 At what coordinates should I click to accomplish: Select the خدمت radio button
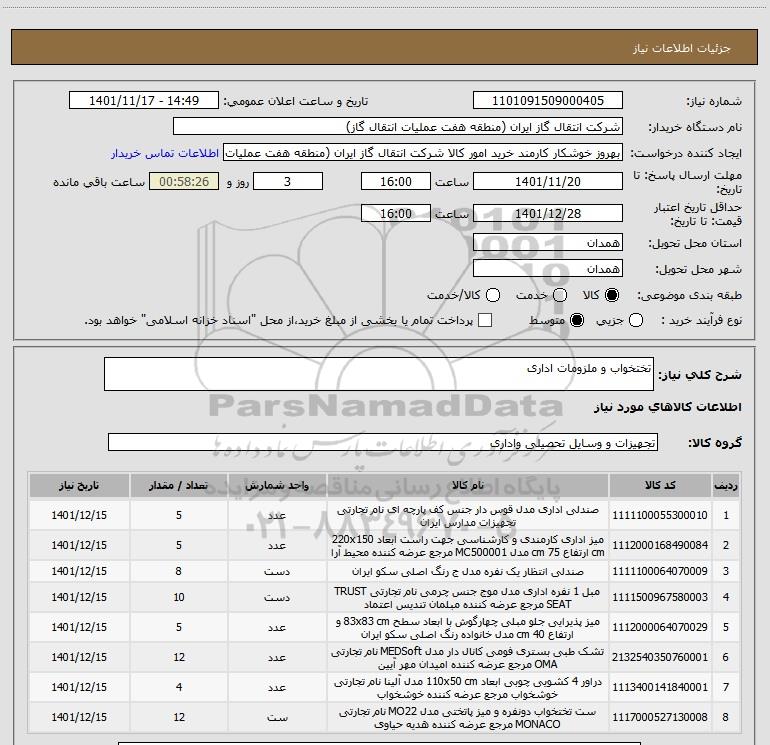pyautogui.click(x=560, y=295)
